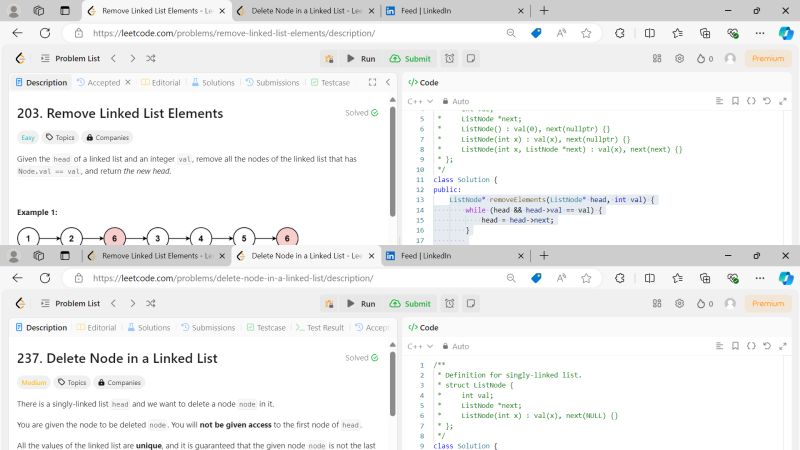800x450 pixels.
Task: Open notes icon in bottom window toolbar
Action: click(471, 304)
